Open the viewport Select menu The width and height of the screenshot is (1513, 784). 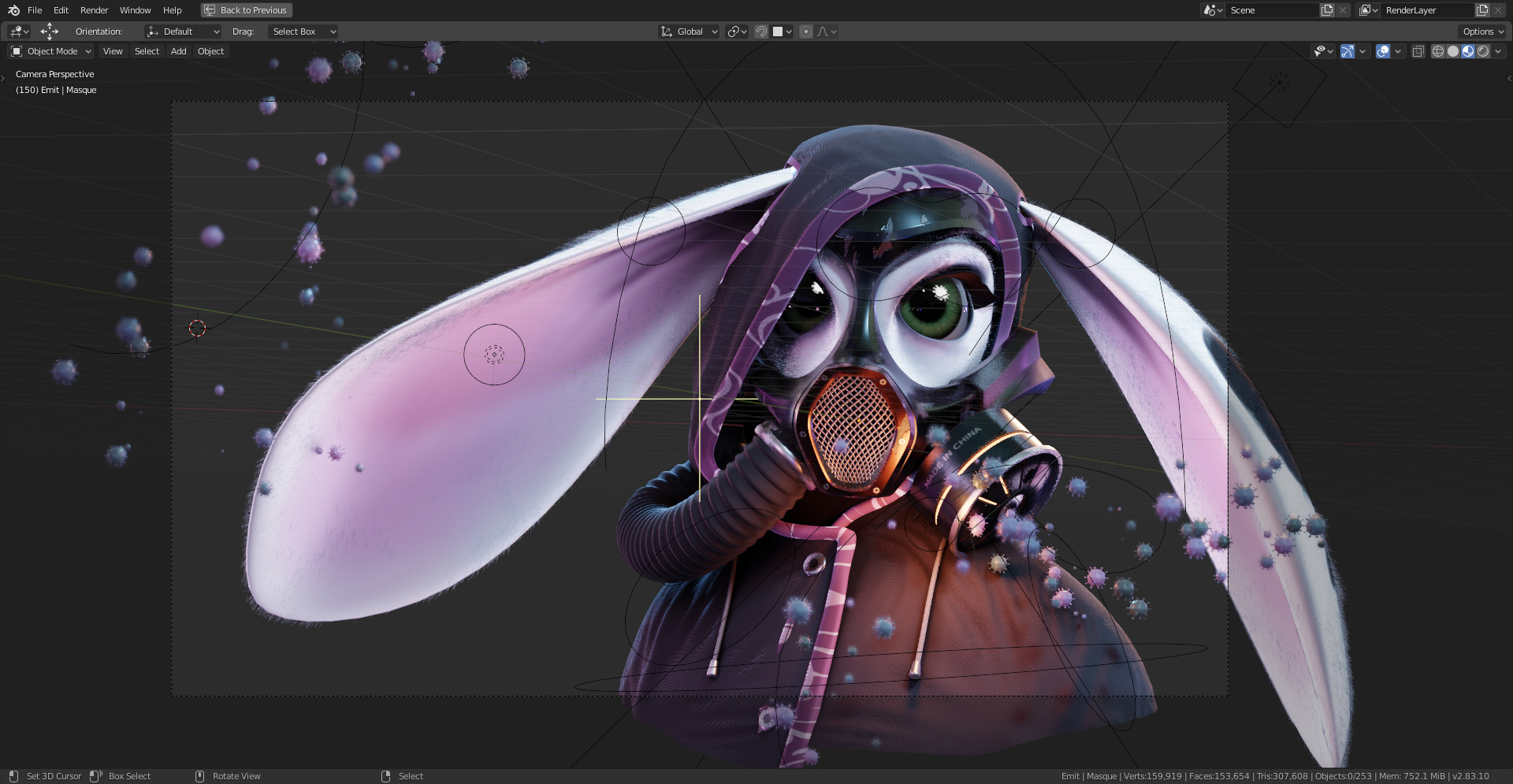[147, 51]
